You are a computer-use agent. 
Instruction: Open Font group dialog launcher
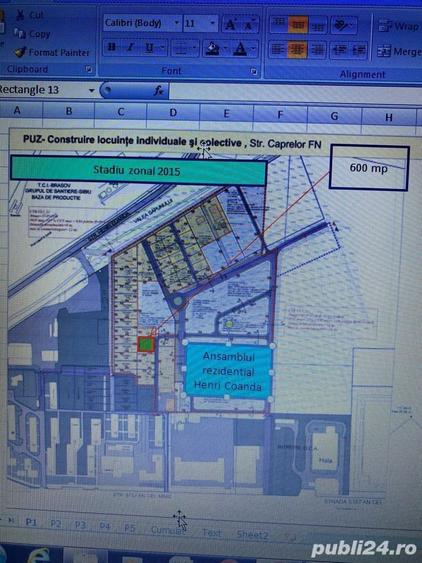click(x=254, y=71)
